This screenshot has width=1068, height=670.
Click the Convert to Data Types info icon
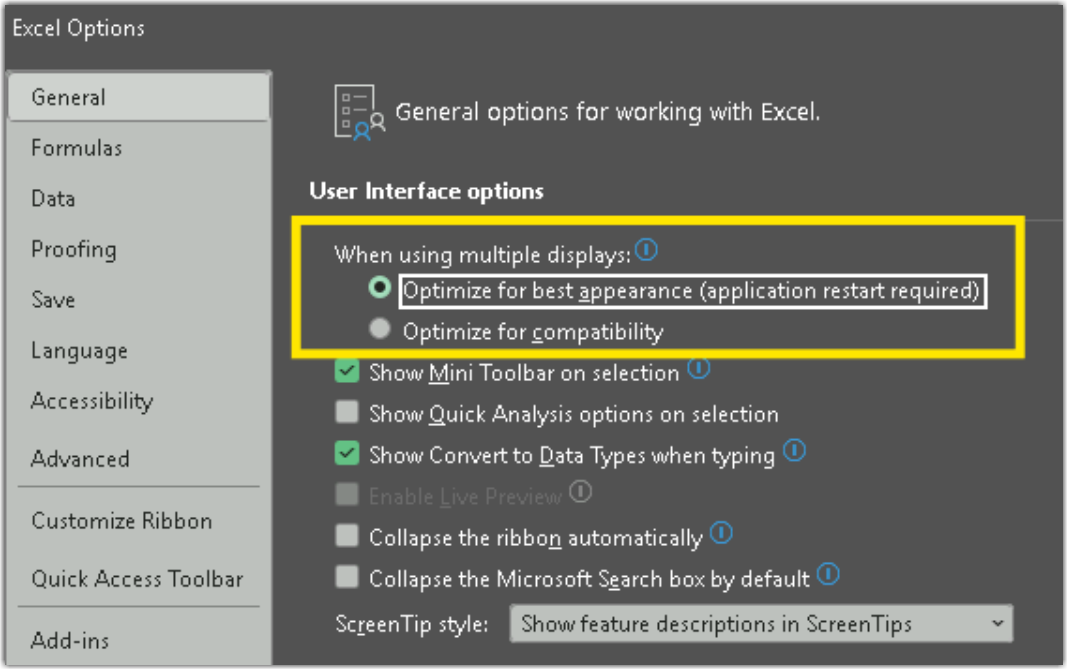click(x=796, y=452)
